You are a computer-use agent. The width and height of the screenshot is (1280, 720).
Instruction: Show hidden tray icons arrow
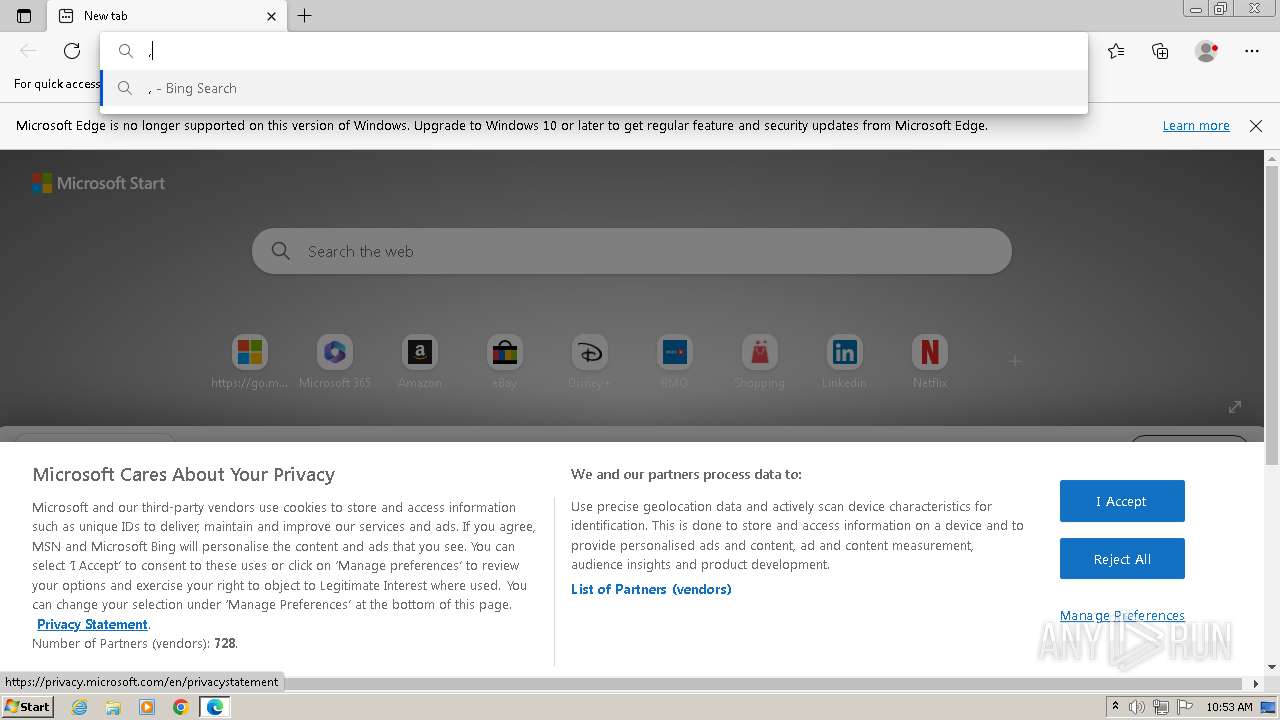(1116, 707)
